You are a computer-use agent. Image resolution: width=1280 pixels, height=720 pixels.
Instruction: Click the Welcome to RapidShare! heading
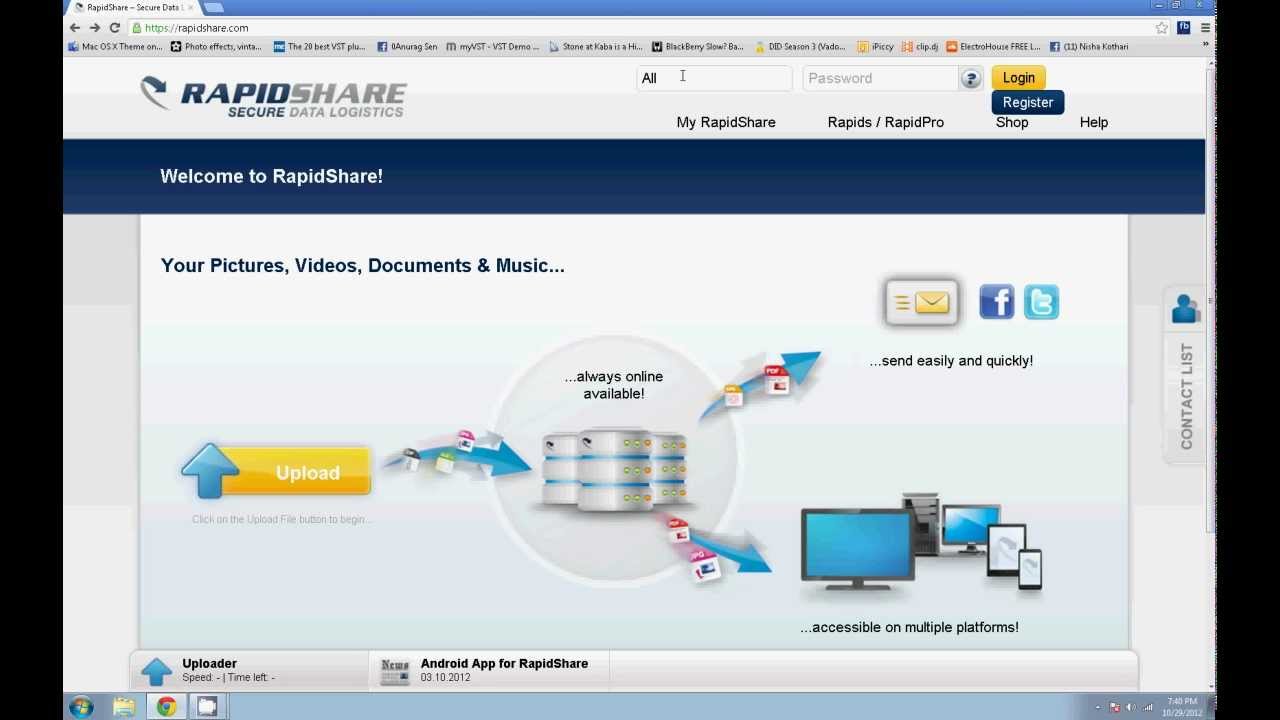271,176
